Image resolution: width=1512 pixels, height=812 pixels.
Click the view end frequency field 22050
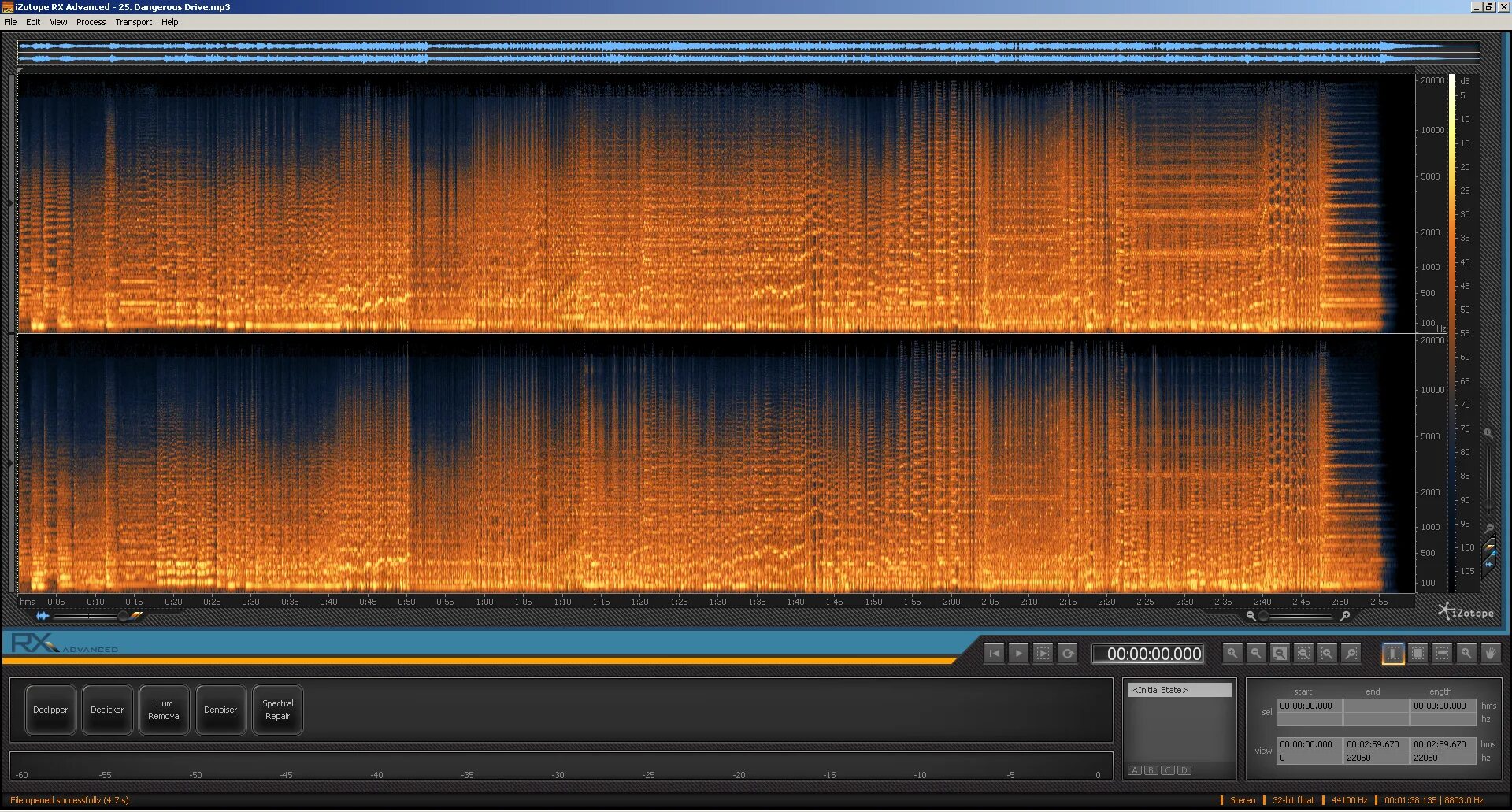1377,758
